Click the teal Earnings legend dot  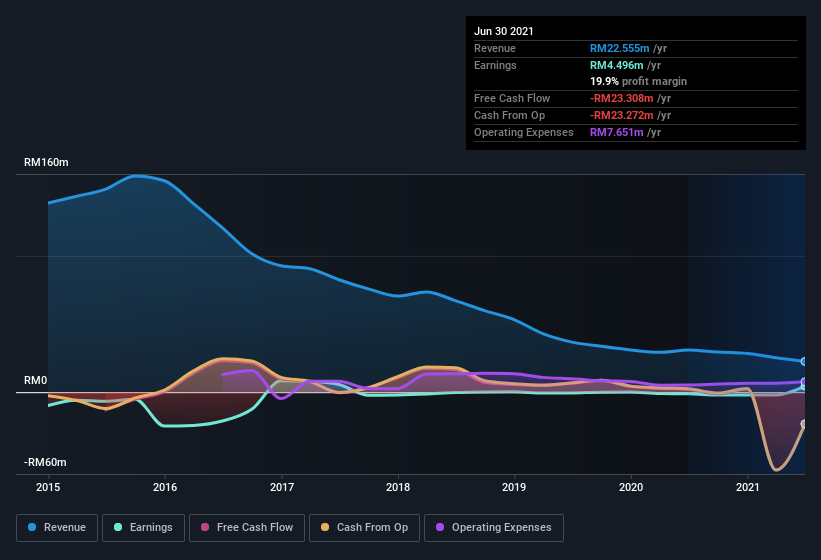pos(118,527)
